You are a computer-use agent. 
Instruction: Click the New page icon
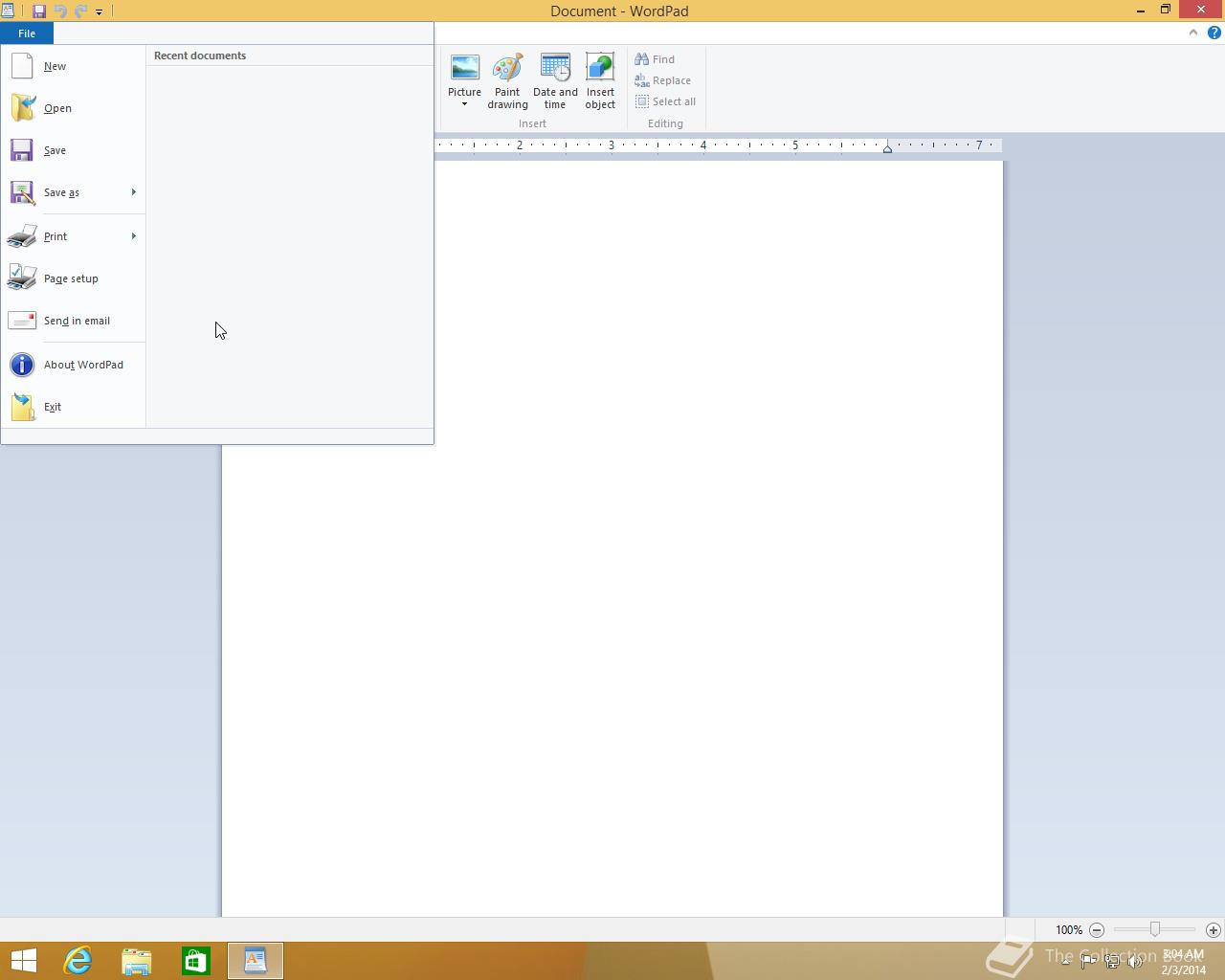click(x=22, y=66)
